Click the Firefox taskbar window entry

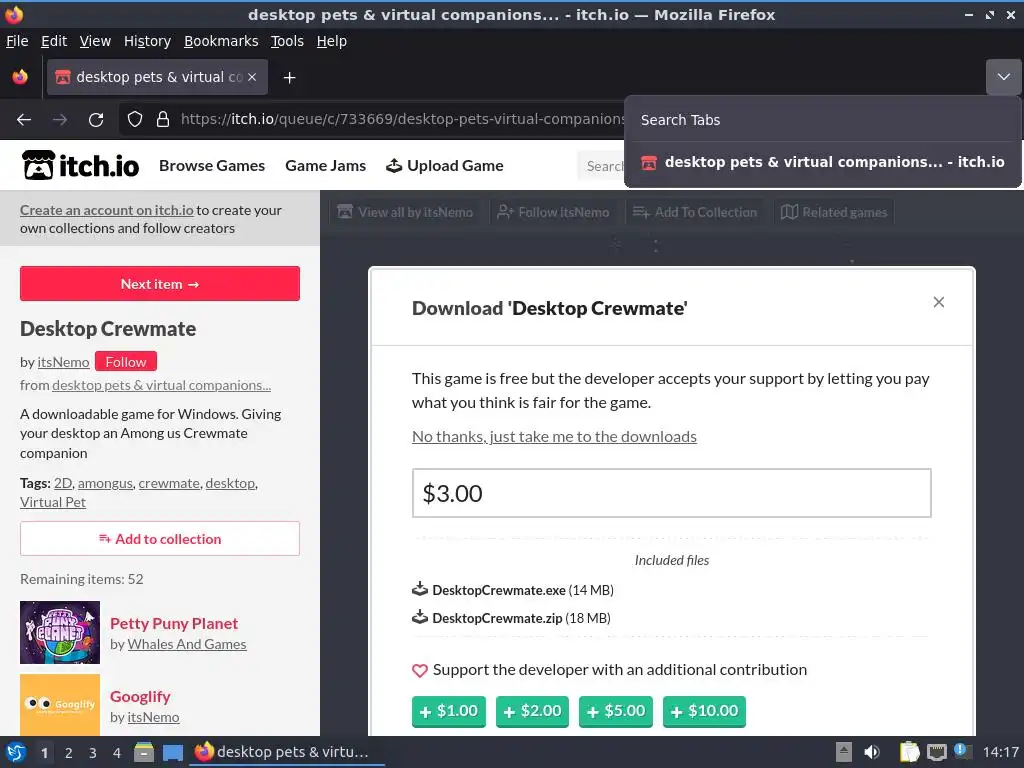coord(287,752)
